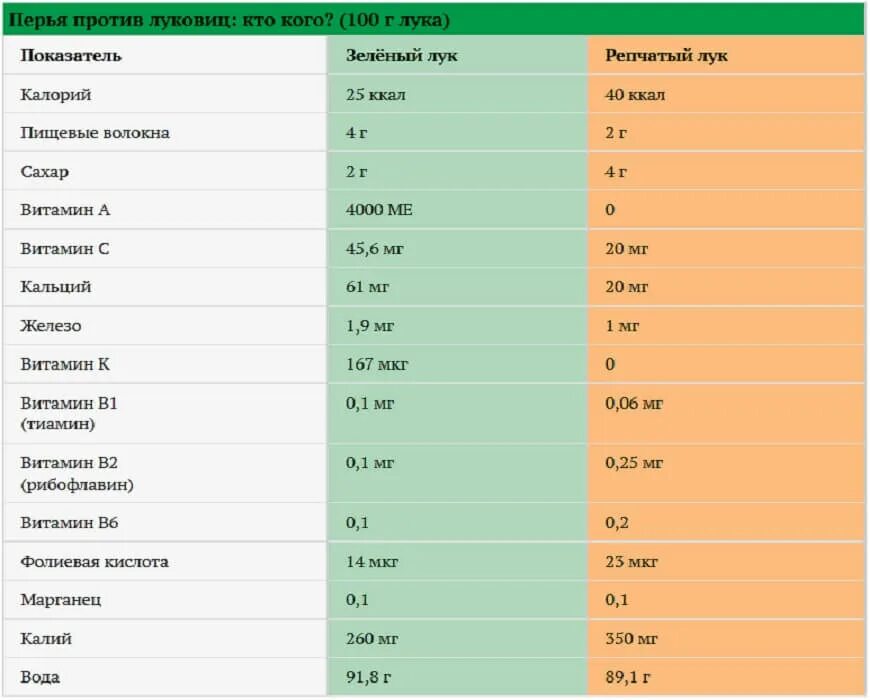Viewport: 870px width, 700px height.
Task: Select the "Пищевые волокна" row label
Action: click(95, 133)
